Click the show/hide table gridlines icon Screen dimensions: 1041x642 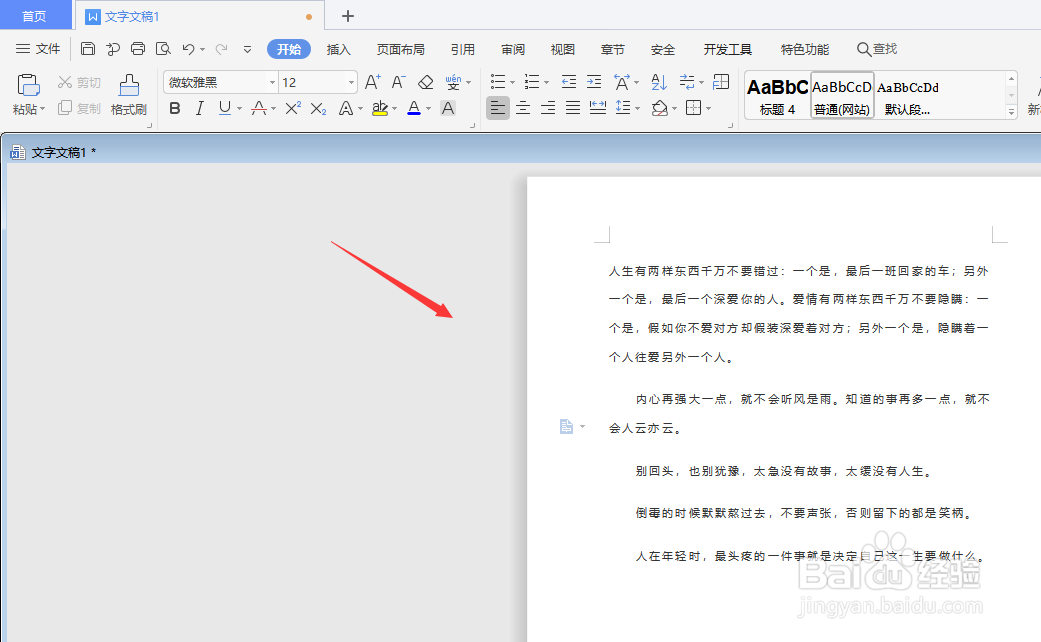pyautogui.click(x=721, y=82)
